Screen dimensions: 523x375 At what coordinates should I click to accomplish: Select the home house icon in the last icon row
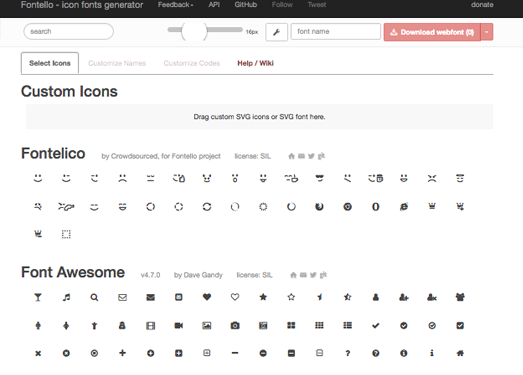click(460, 353)
